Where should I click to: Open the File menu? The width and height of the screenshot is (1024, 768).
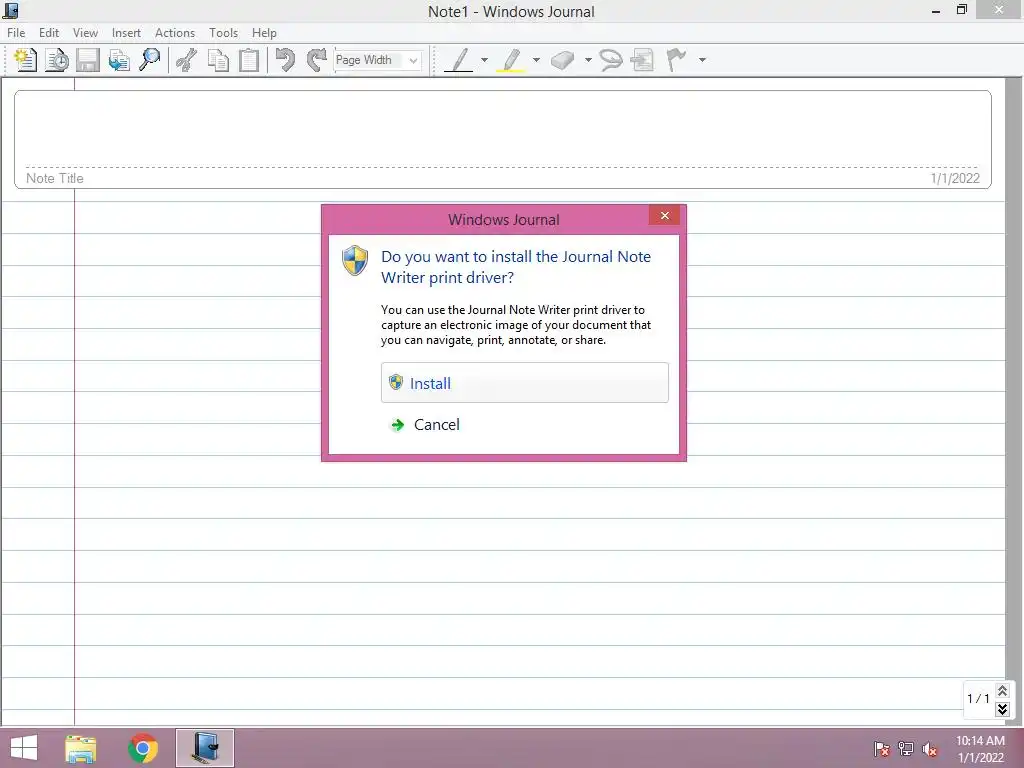[x=16, y=33]
